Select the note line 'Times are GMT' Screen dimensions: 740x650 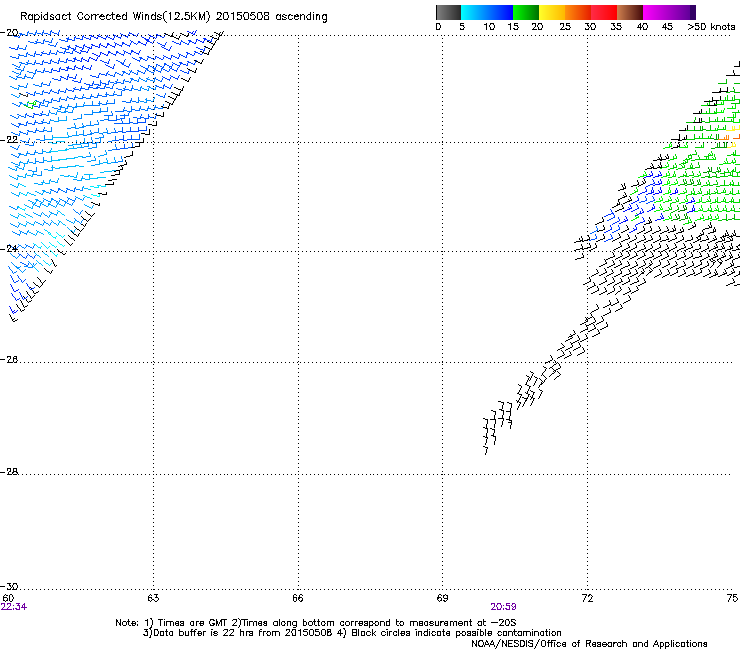[193, 623]
